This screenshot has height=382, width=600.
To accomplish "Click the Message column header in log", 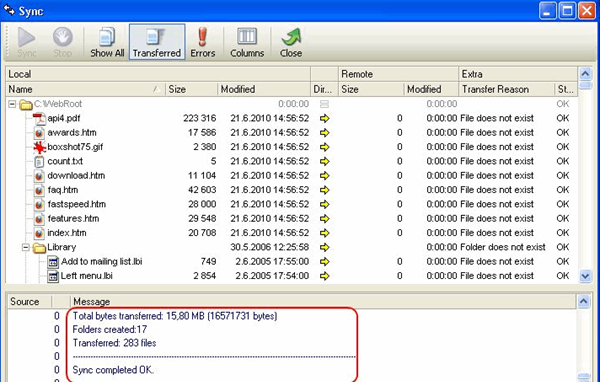I will coord(323,302).
